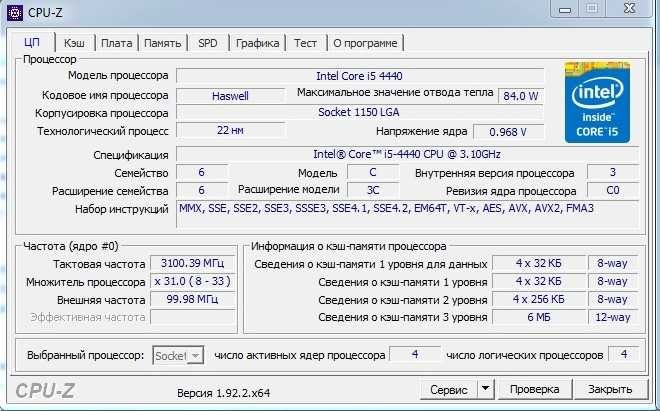Screen dimensions: 660x411
Task: Click the CPU-Z app icon in title bar
Action: click(x=15, y=13)
